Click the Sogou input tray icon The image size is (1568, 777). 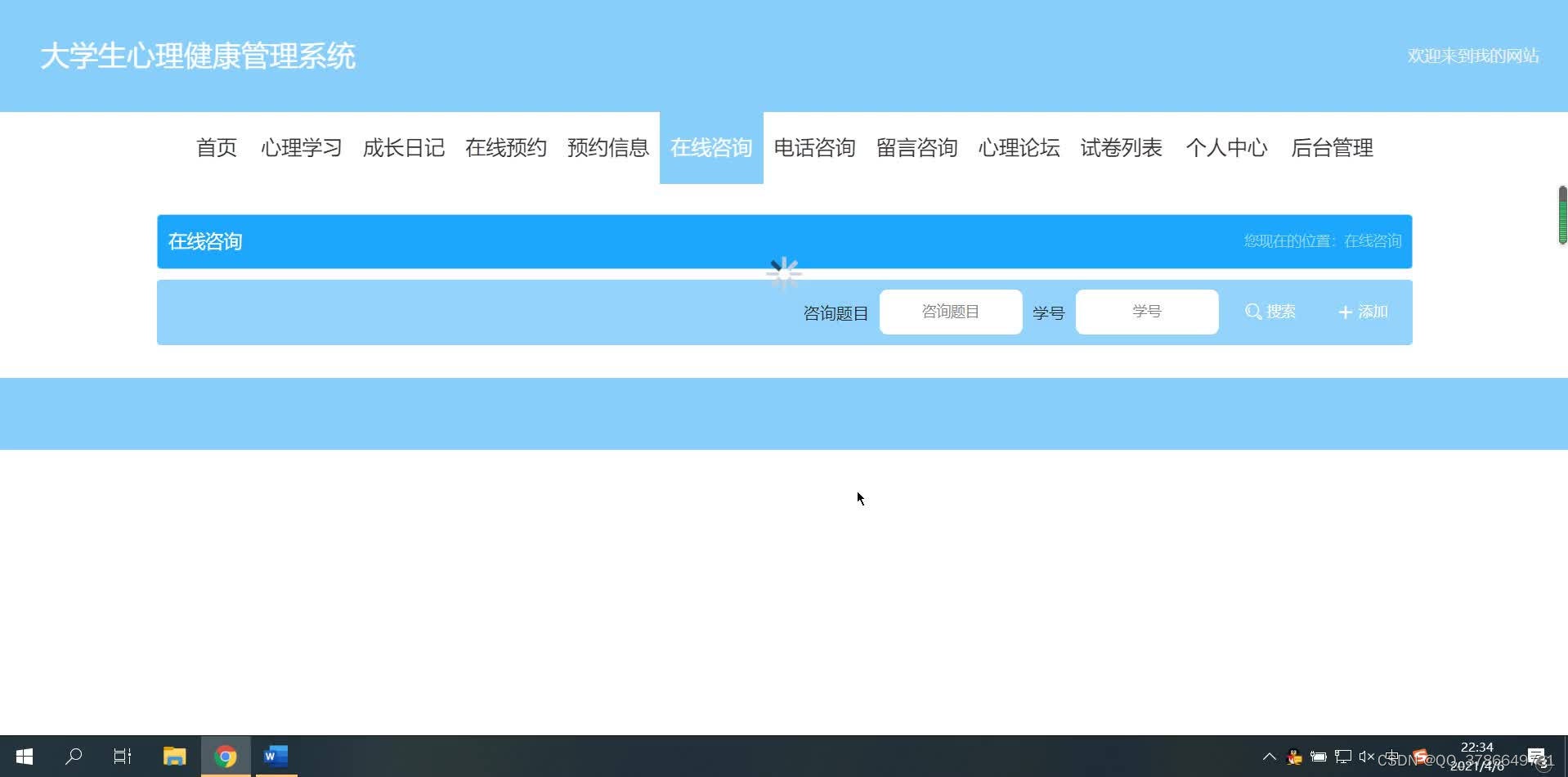tap(1418, 757)
